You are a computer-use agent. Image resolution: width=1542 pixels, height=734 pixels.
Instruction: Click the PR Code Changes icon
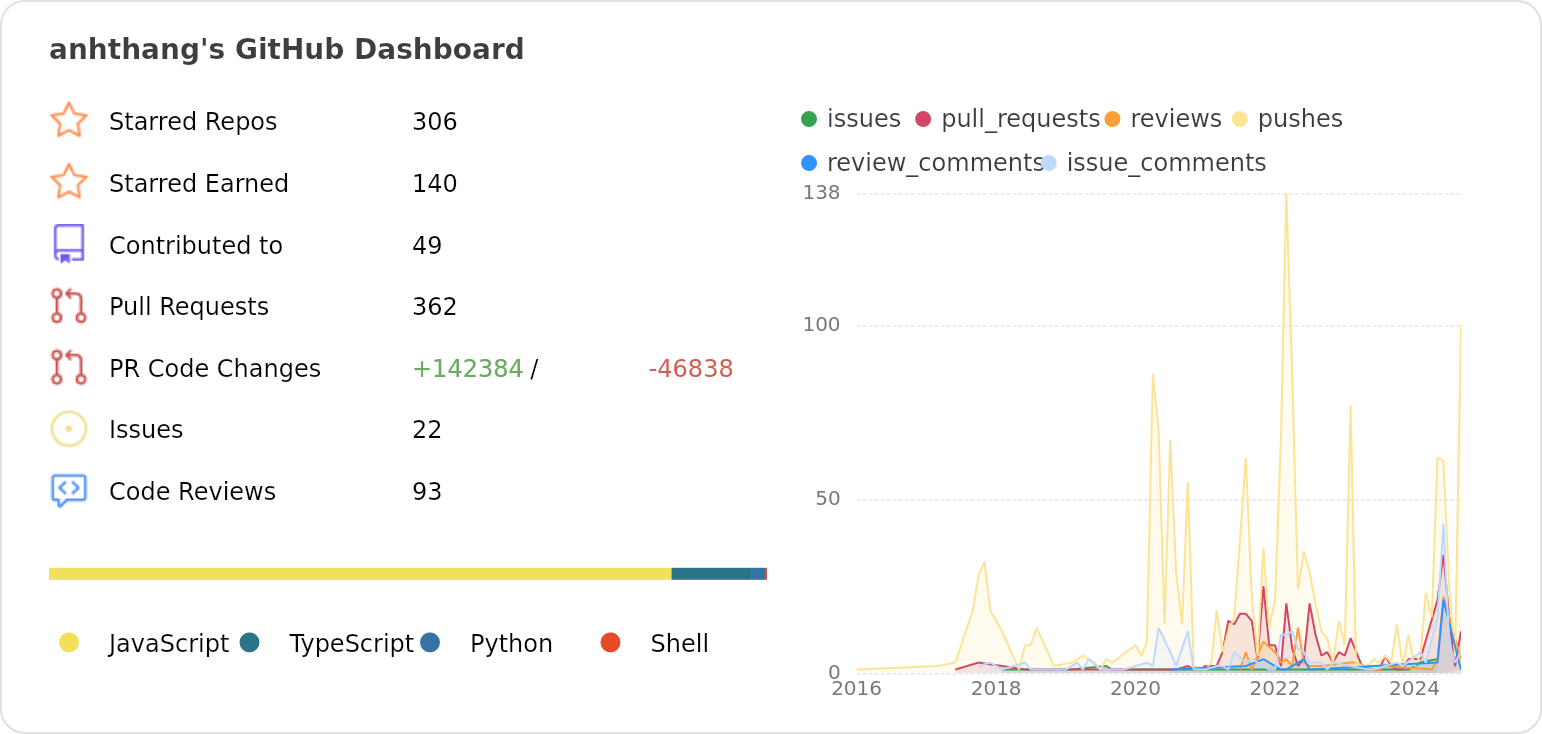click(x=69, y=368)
